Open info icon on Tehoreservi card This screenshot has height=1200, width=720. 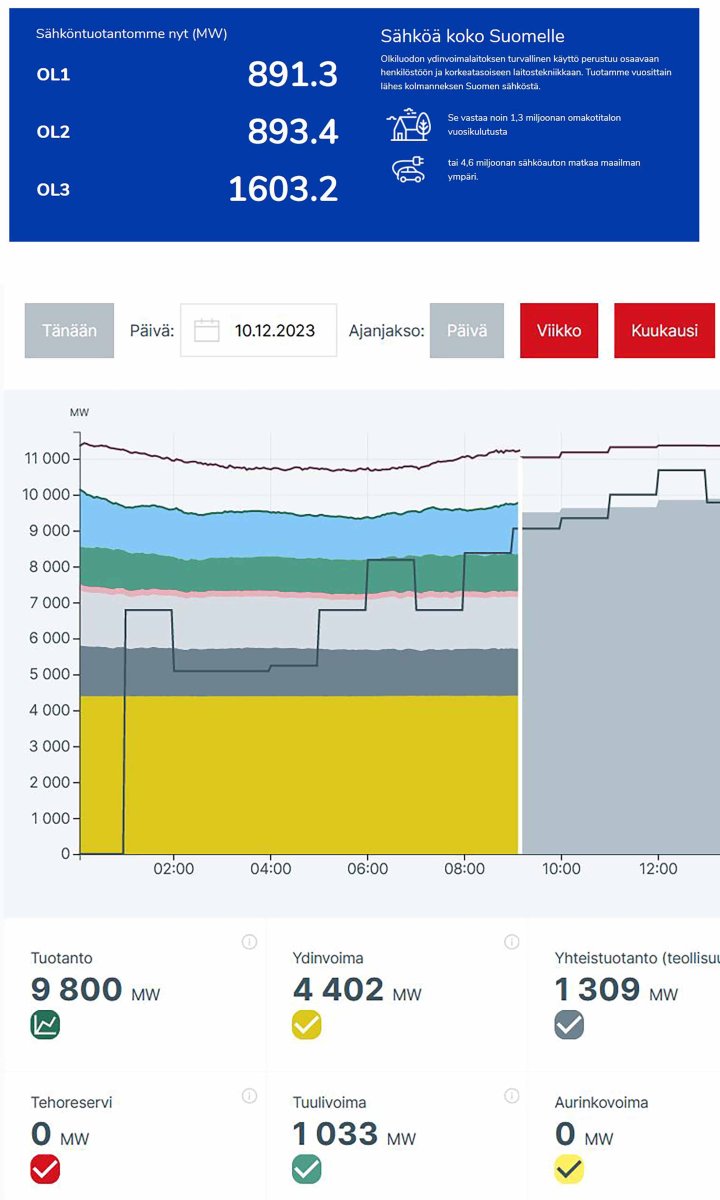249,1096
